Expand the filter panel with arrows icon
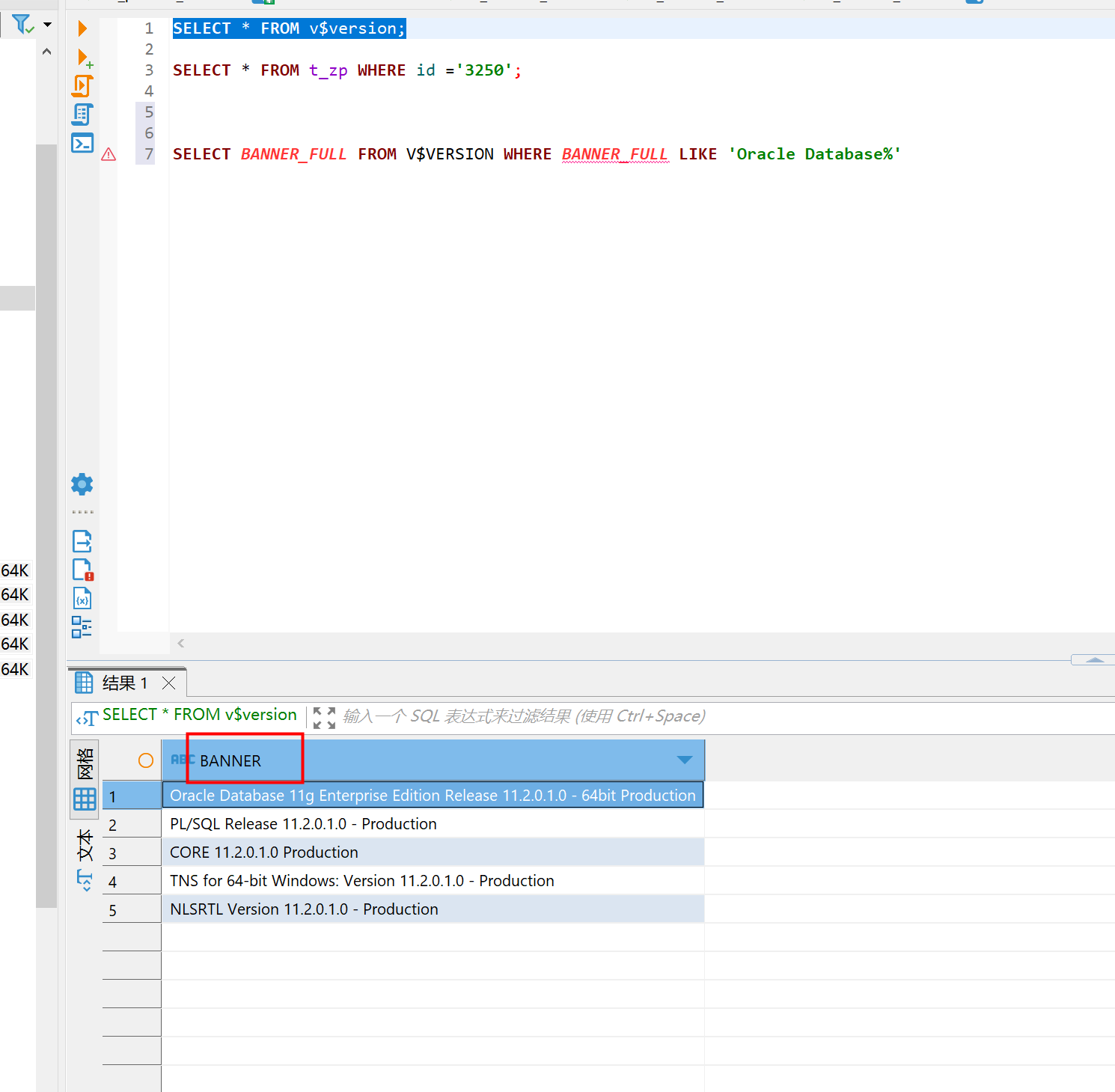The width and height of the screenshot is (1115, 1092). coord(324,718)
